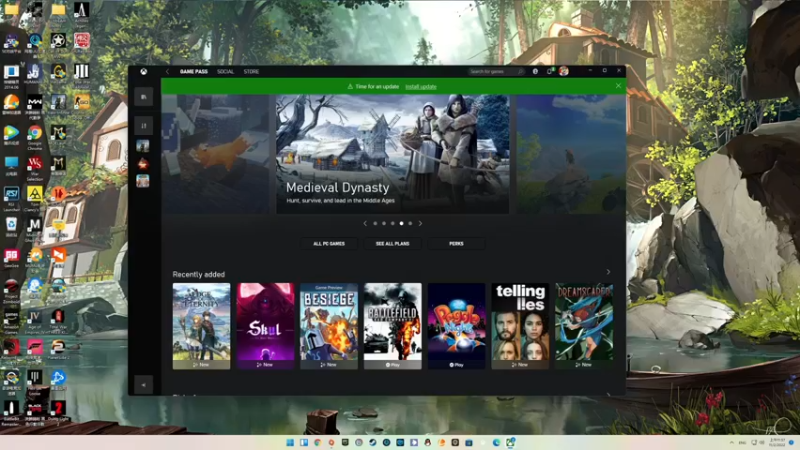Click the Install update link
This screenshot has height=450, width=800.
coord(421,87)
